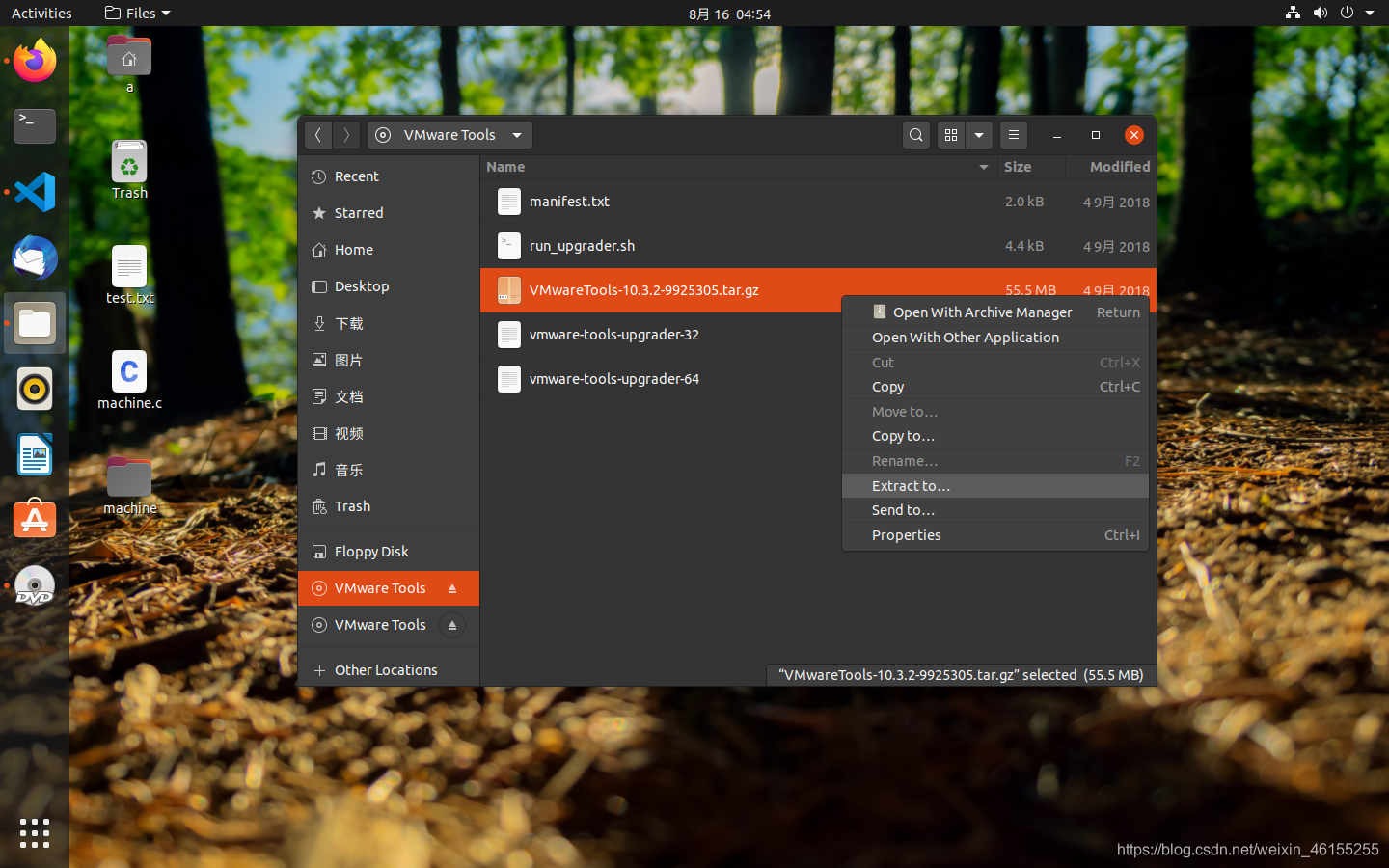This screenshot has width=1389, height=868.
Task: Switch to icon grid view
Action: (x=951, y=135)
